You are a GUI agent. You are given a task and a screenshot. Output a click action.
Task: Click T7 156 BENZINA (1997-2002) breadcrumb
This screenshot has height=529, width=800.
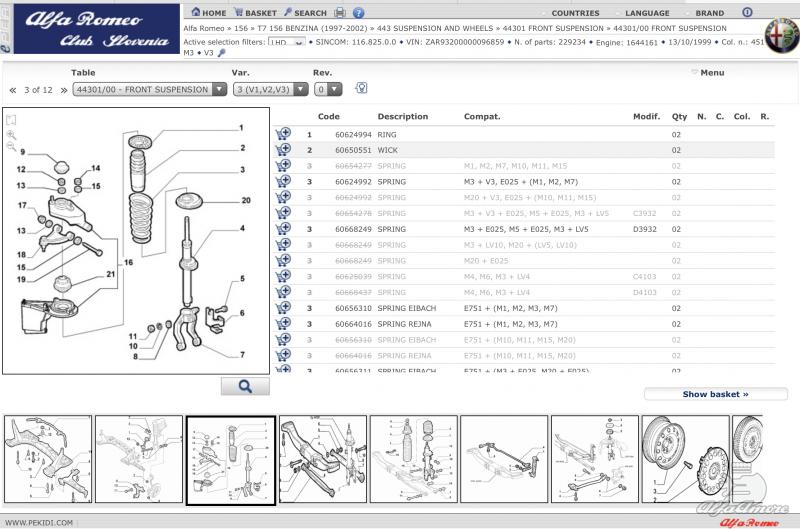pyautogui.click(x=312, y=29)
